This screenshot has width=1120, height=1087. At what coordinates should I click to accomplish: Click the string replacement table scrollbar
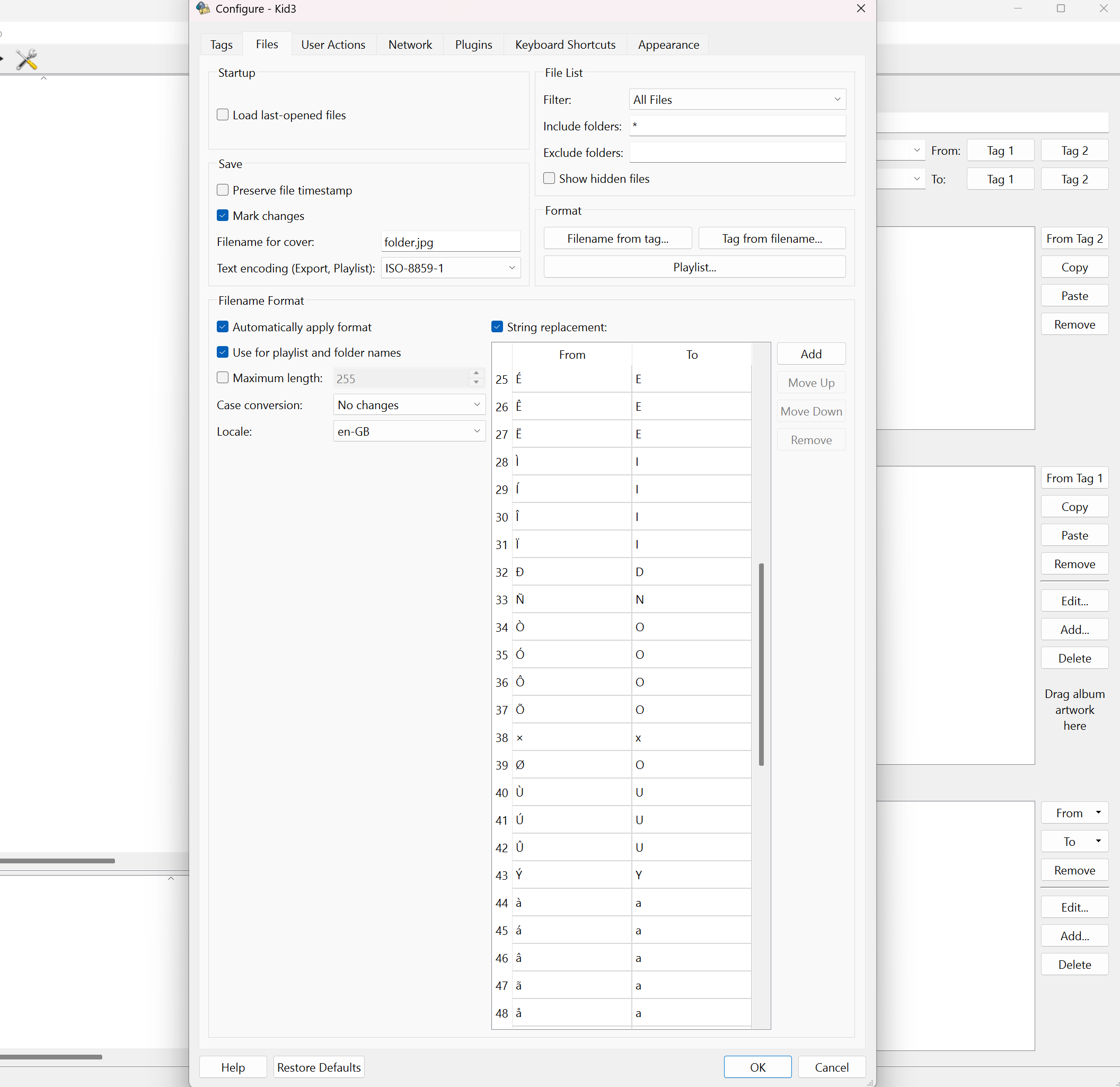pyautogui.click(x=761, y=664)
